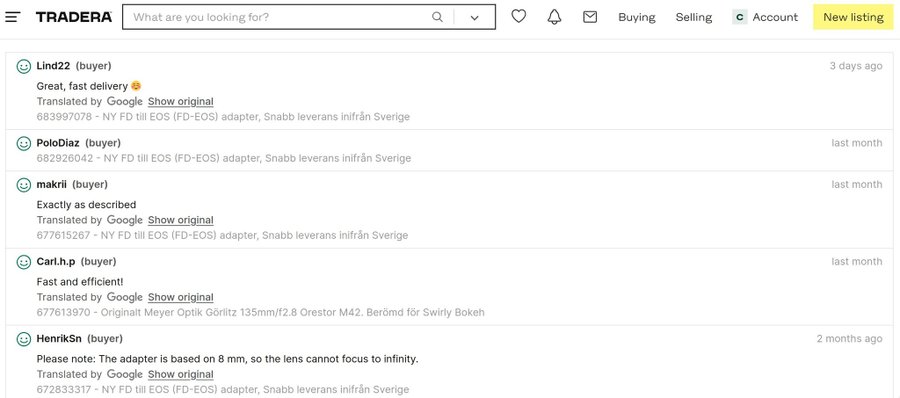
Task: Click the Google logo in HenrikSn's review
Action: click(125, 374)
